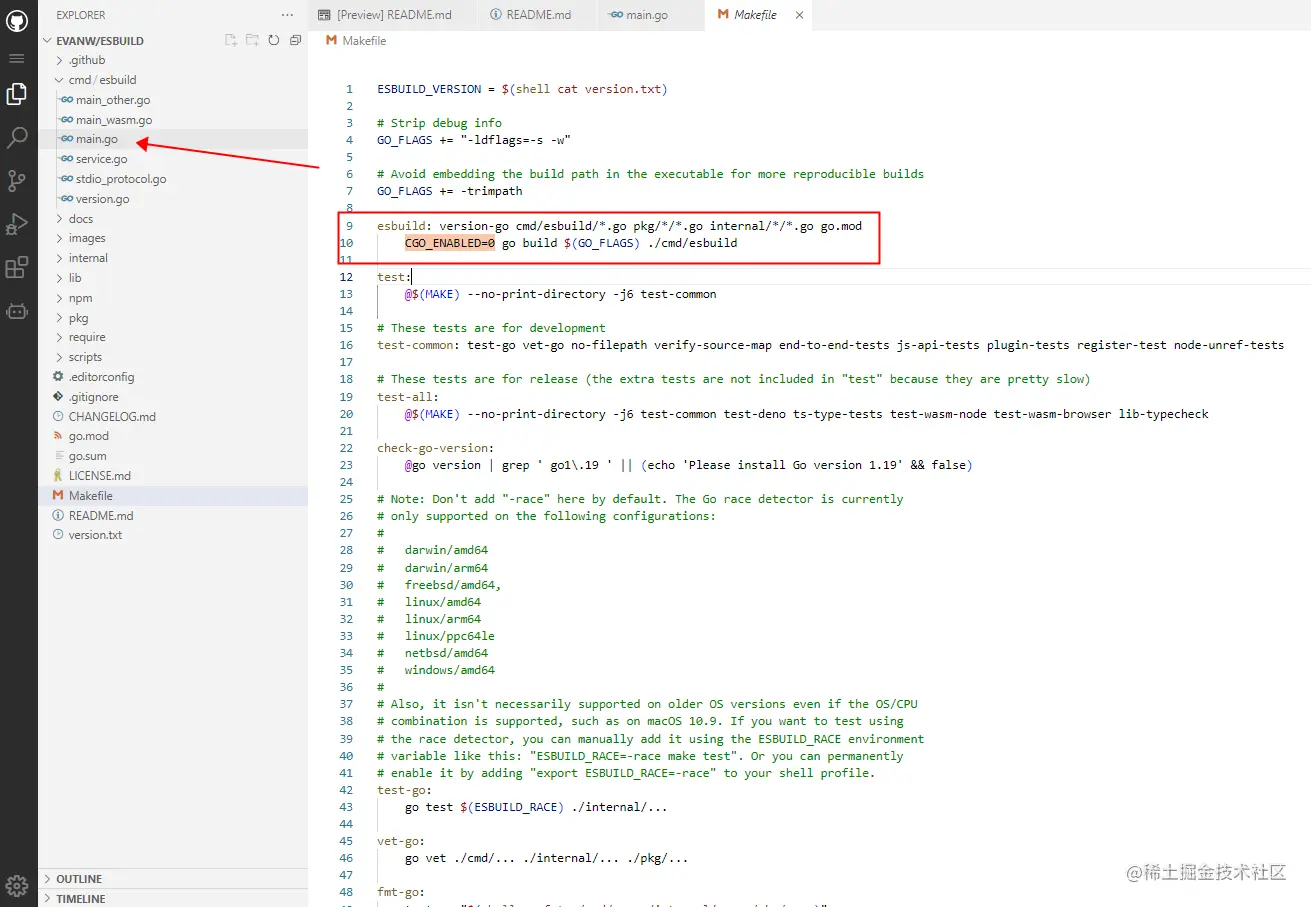Open the hamburger application menu
1311x907 pixels.
tap(17, 59)
